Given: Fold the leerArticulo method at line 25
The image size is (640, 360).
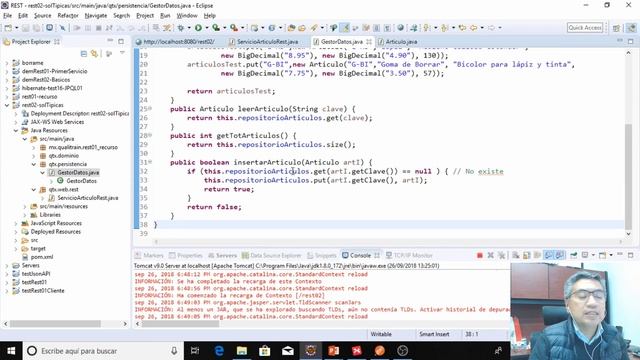Looking at the screenshot, I should click(x=150, y=109).
